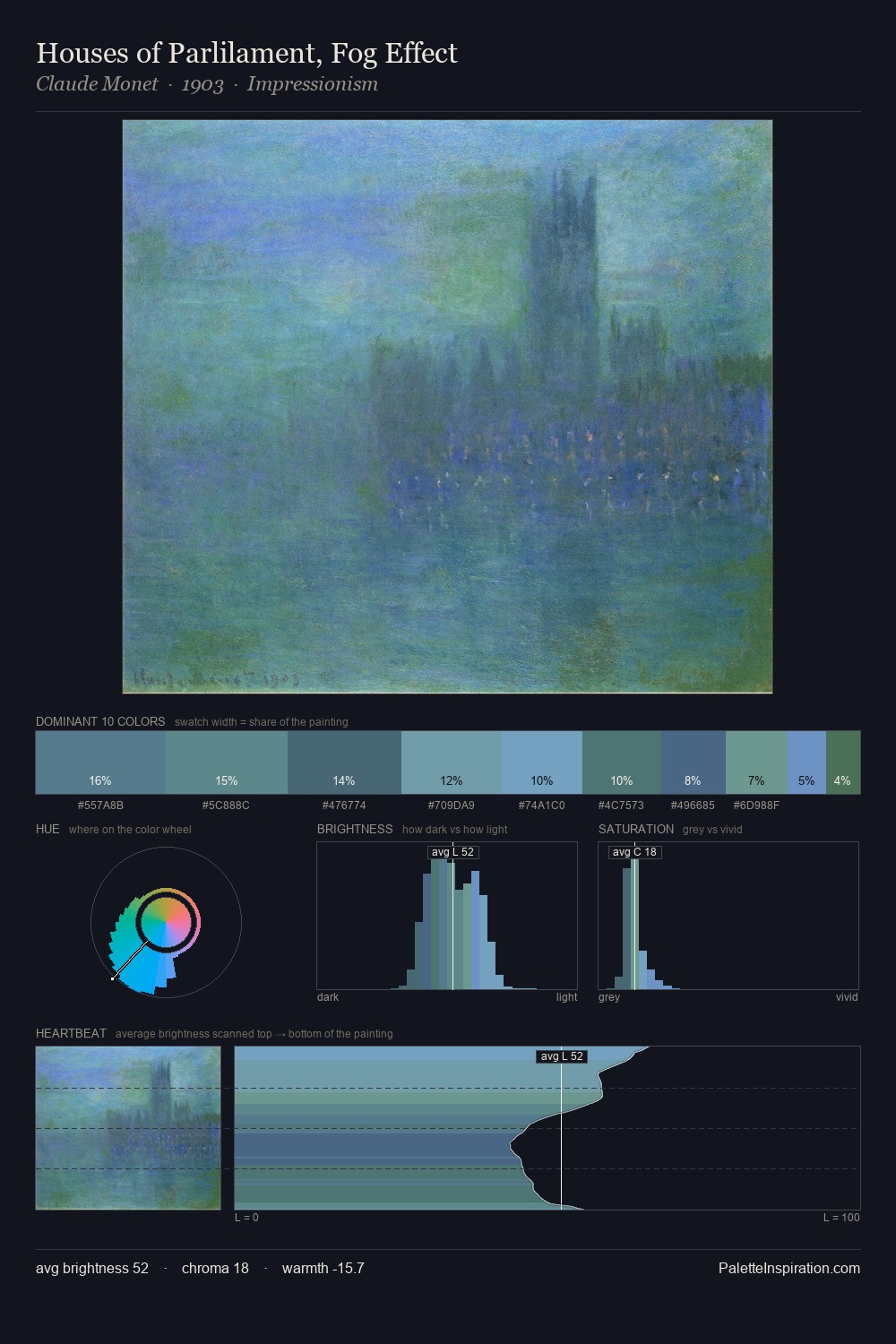896x1344 pixels.
Task: Select 'chroma 18' in the footer
Action: point(215,1269)
